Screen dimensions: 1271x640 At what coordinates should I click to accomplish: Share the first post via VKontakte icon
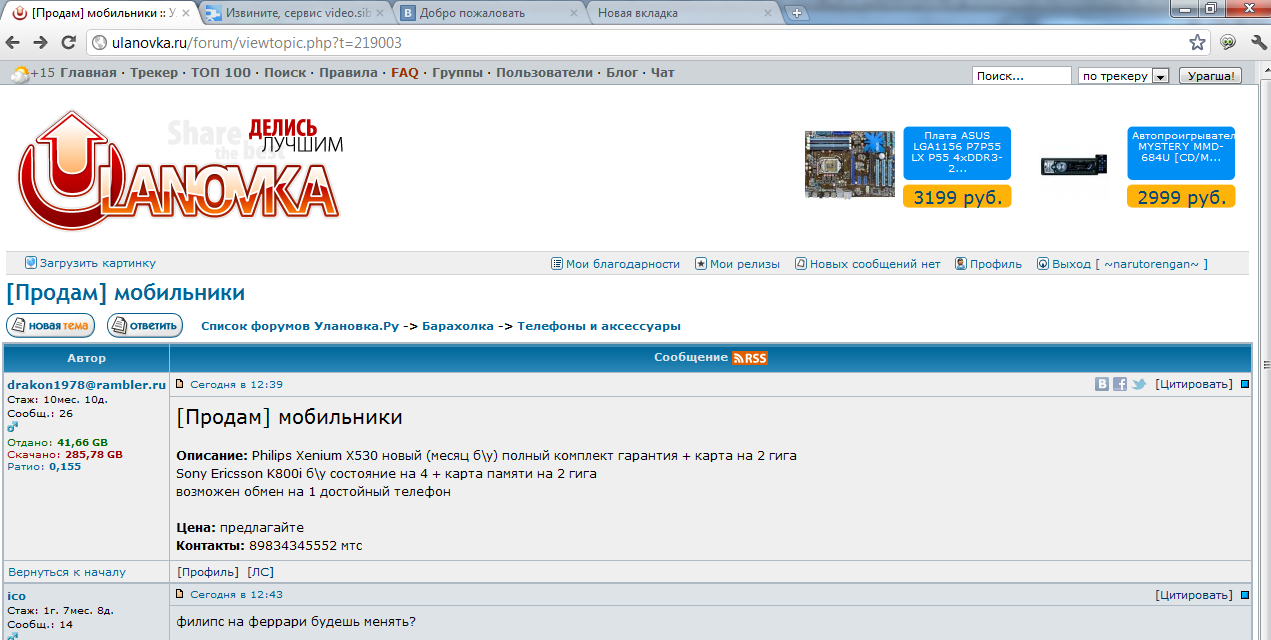pyautogui.click(x=1101, y=383)
